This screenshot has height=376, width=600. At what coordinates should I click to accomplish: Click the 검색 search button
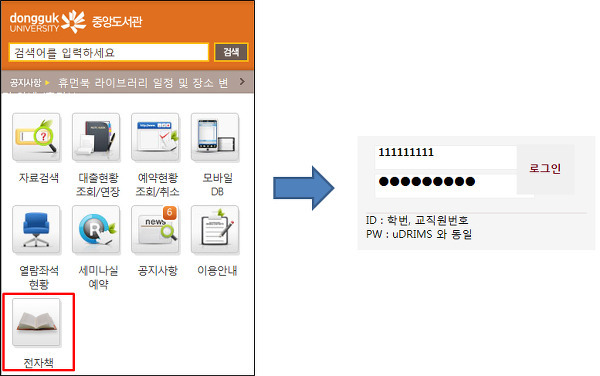point(231,52)
